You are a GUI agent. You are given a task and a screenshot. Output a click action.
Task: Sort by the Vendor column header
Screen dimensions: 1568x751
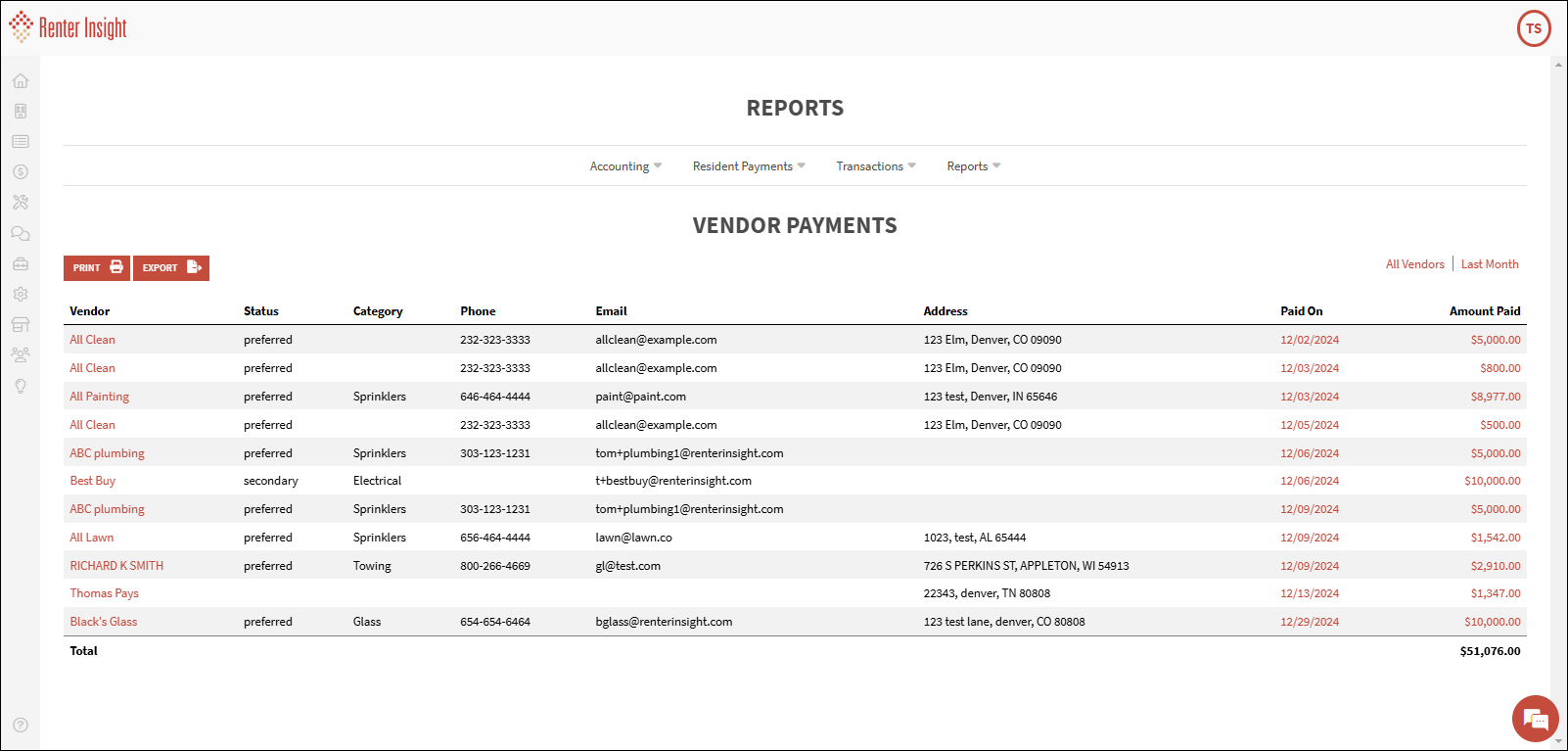(90, 311)
